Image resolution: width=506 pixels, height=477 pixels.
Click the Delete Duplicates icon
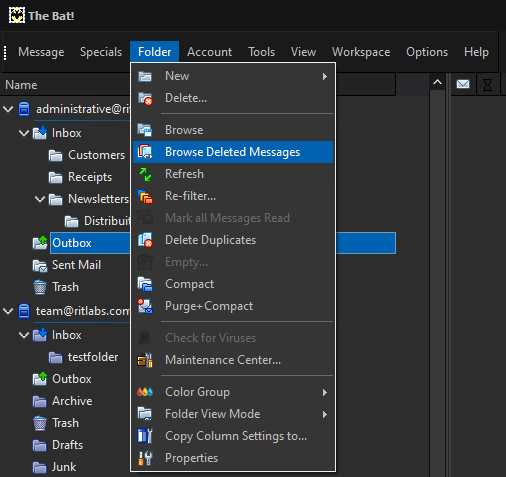[x=145, y=240]
